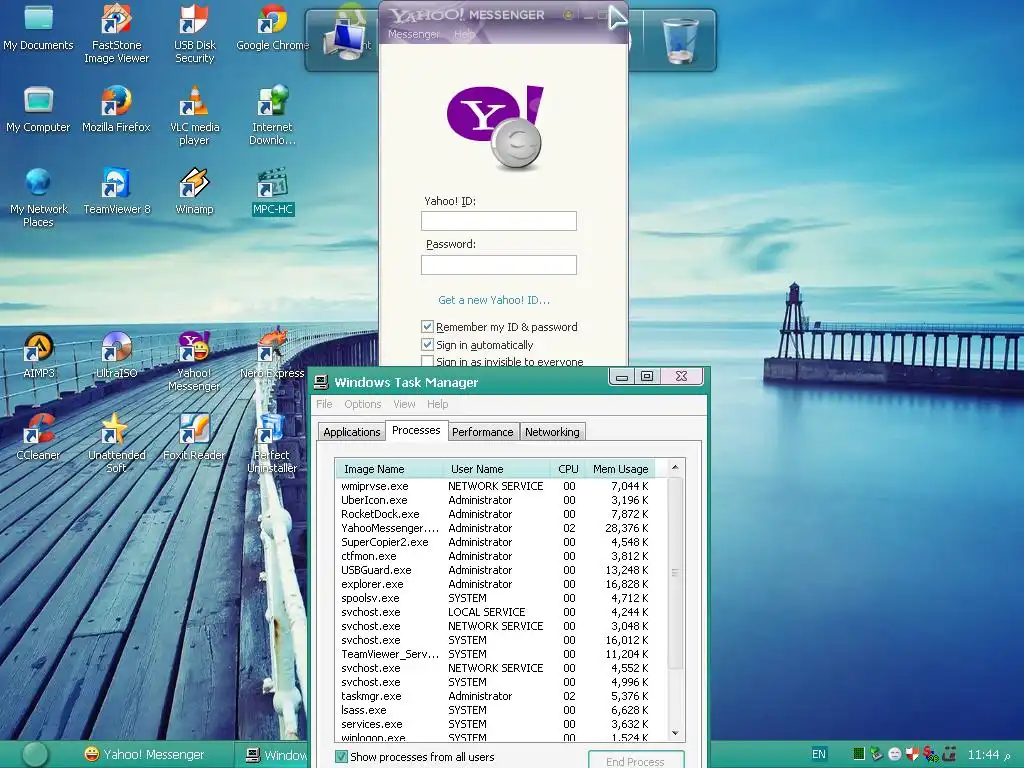This screenshot has height=768, width=1024.
Task: Open Task Manager's File menu
Action: point(324,404)
